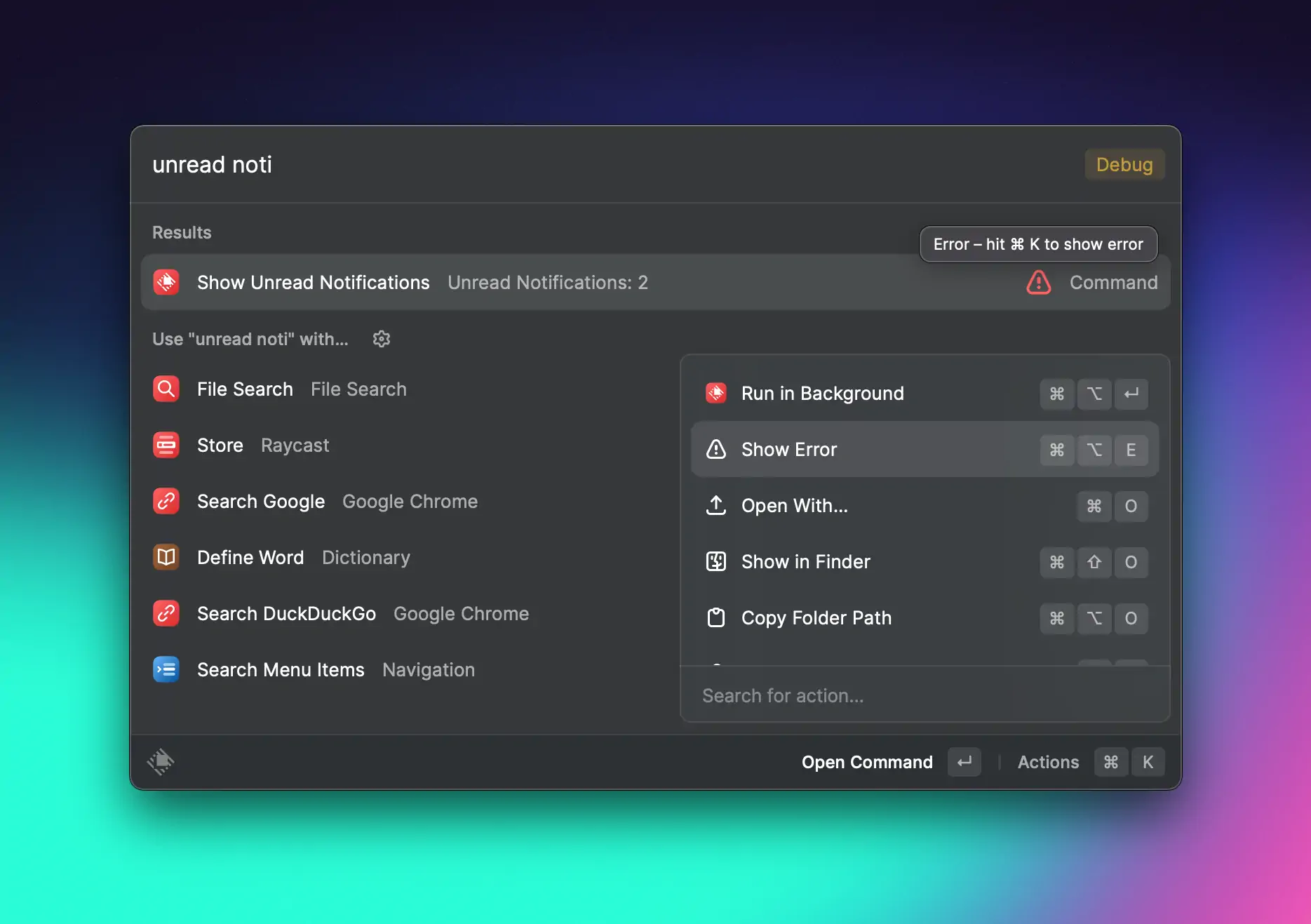Click the Search Google fallback command

260,502
